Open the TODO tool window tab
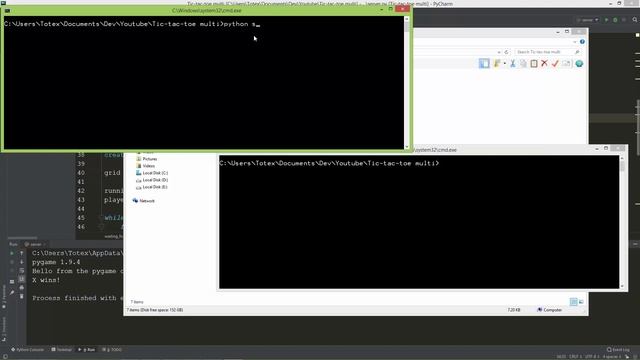This screenshot has width=640, height=360. [x=112, y=350]
